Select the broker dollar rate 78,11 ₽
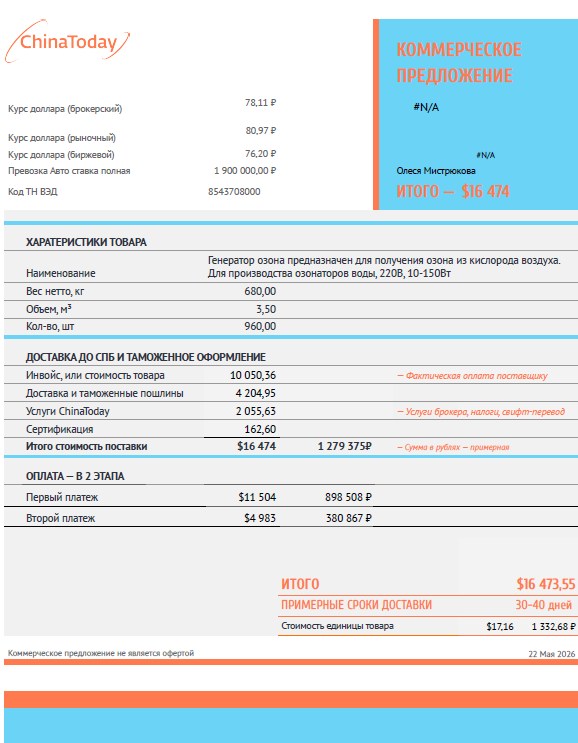Viewport: 578px width, 743px height. coord(261,102)
